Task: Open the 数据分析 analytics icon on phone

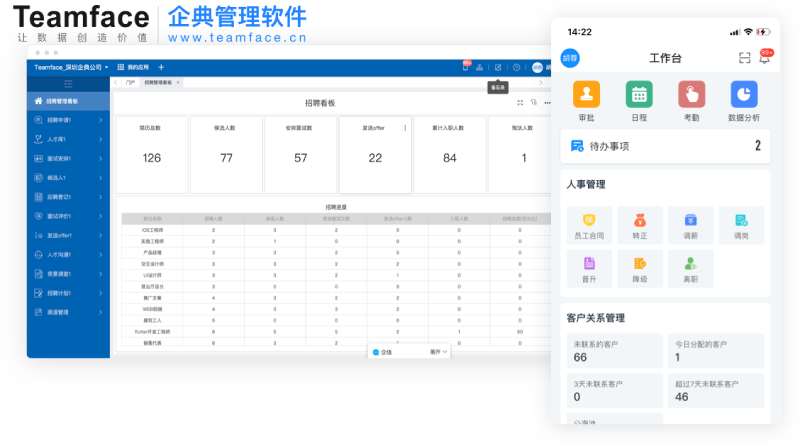Action: tap(744, 94)
